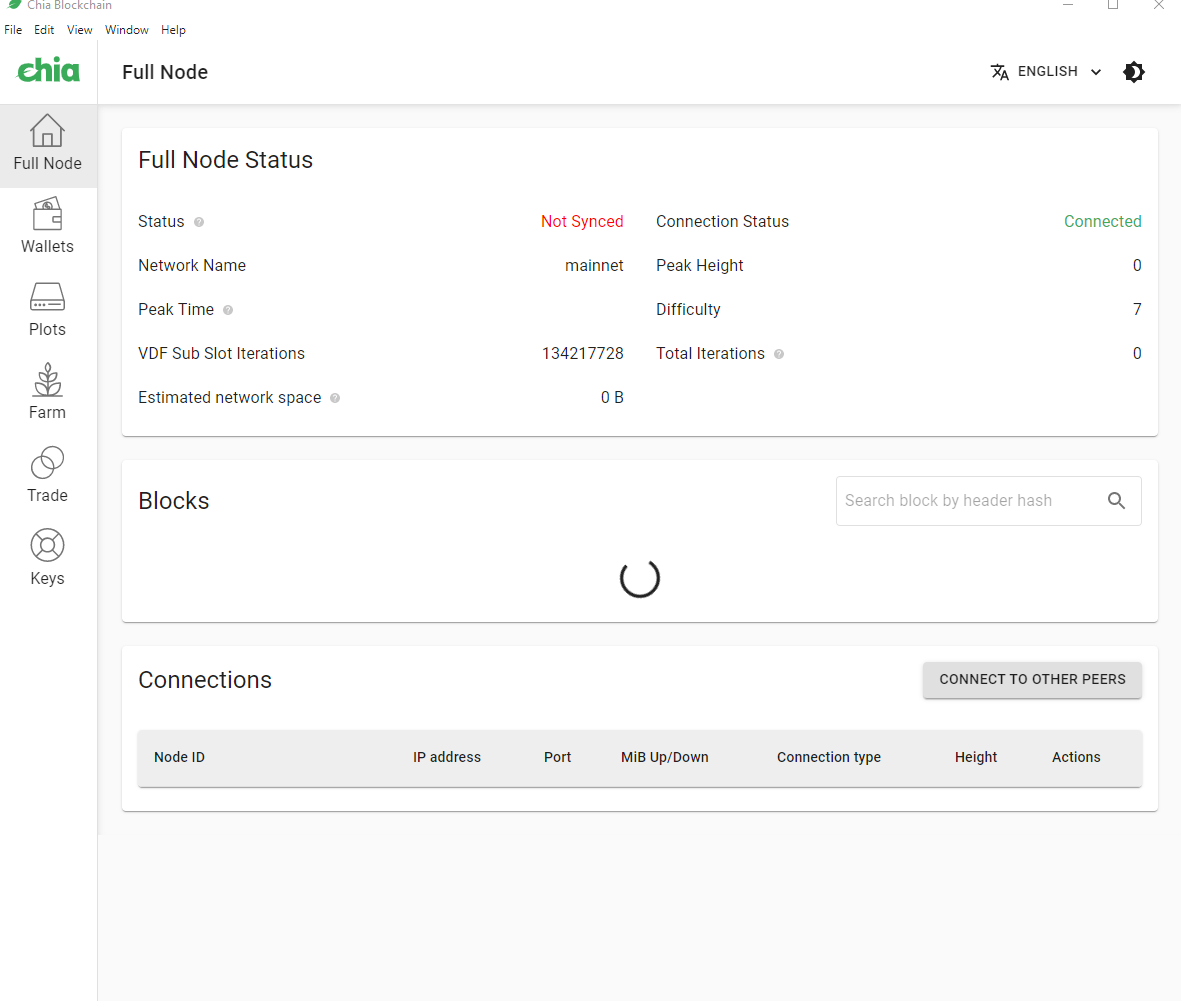Minimize the Chia Blockchain window
The height and width of the screenshot is (1001, 1181).
tap(1067, 5)
